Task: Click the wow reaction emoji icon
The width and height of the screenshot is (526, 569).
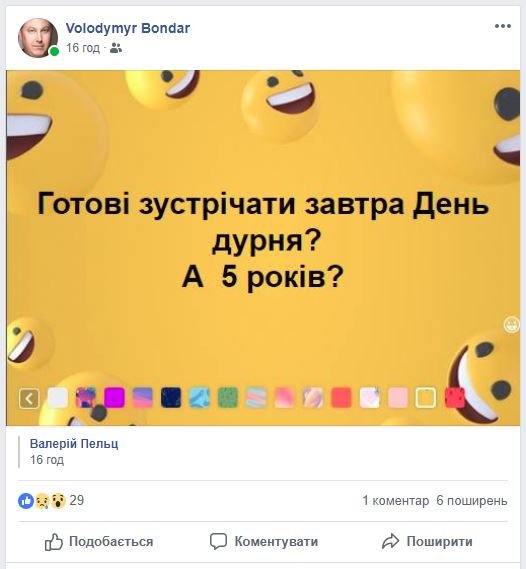Action: click(58, 501)
